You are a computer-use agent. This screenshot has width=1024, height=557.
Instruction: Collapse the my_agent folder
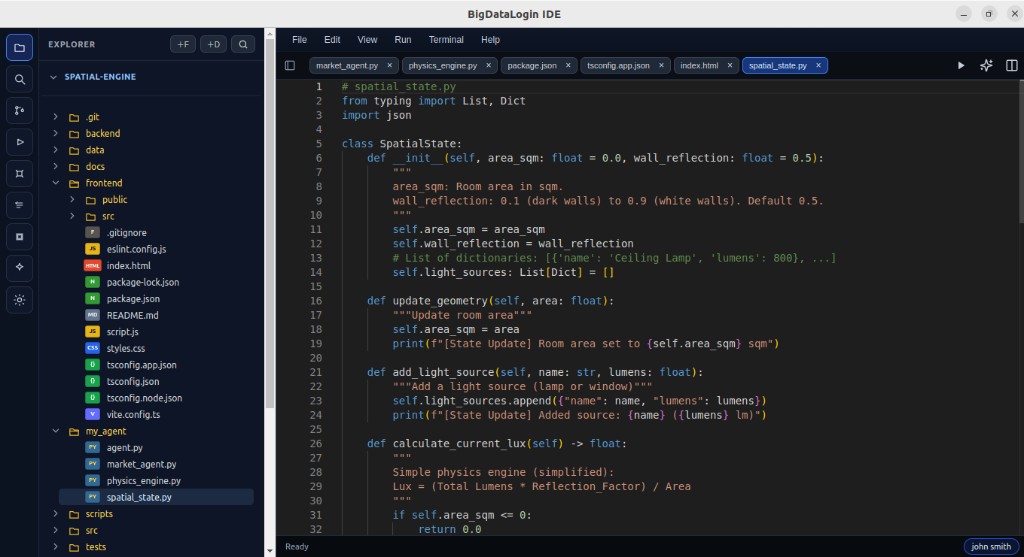point(56,431)
